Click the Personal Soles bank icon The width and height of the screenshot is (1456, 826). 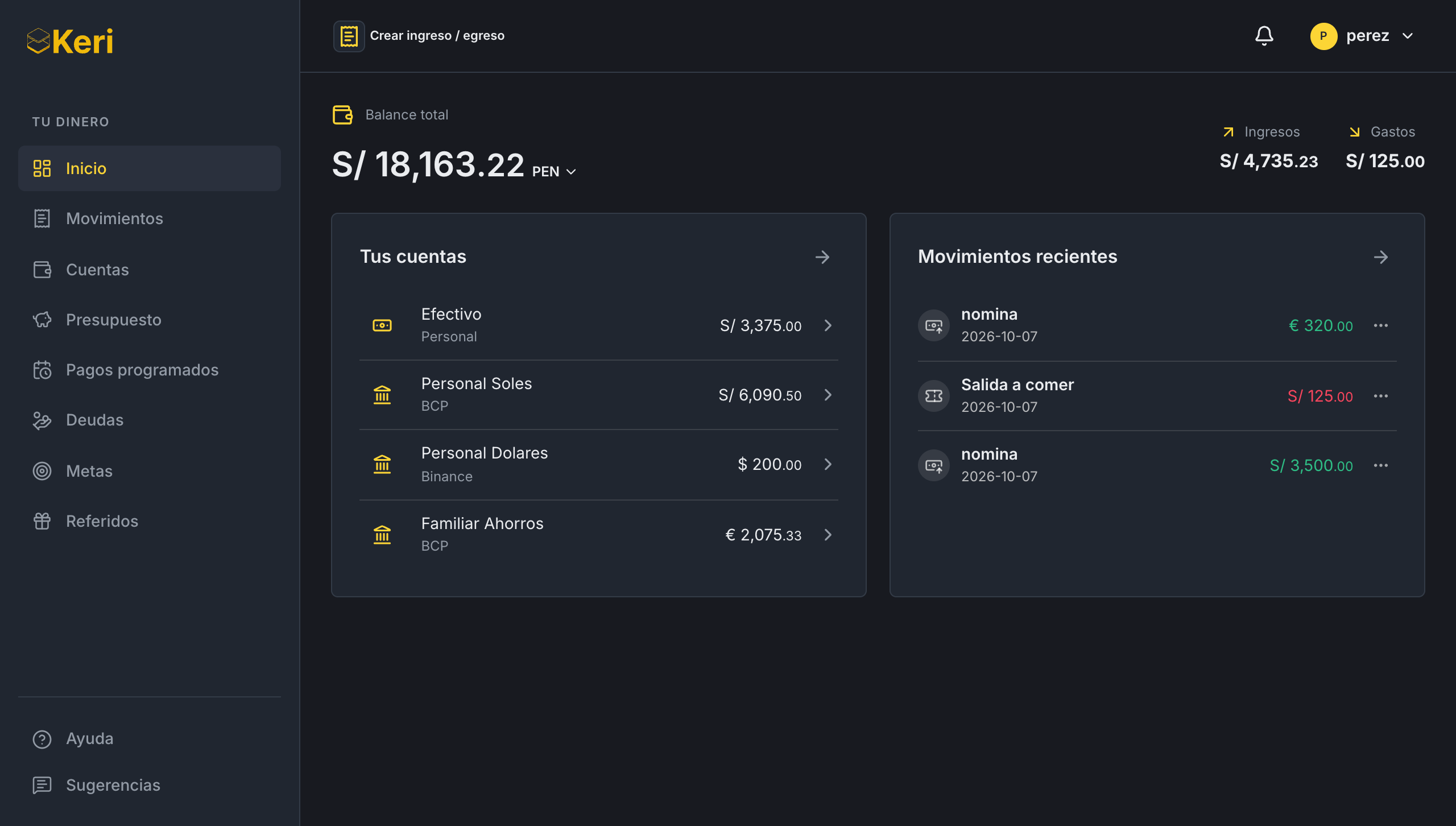click(x=382, y=395)
